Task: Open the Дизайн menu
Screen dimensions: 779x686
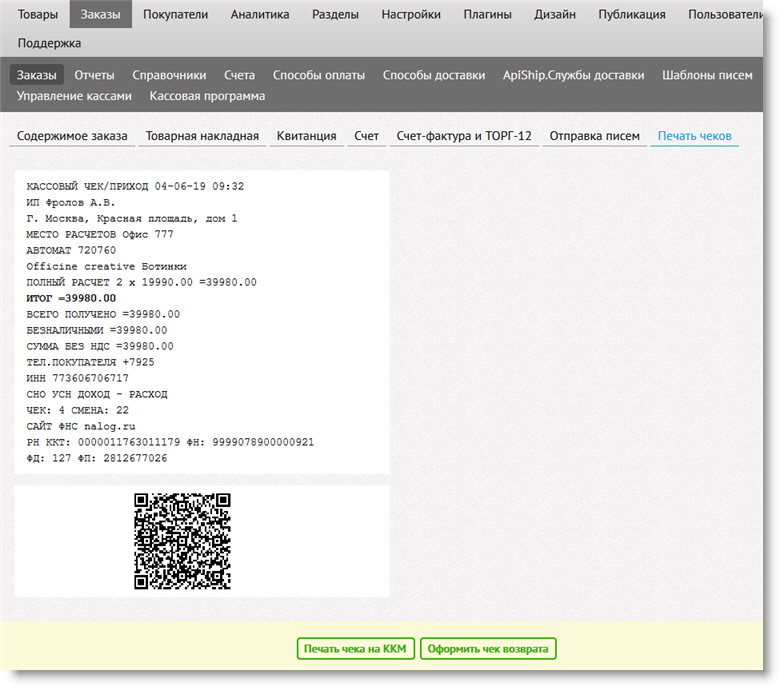Action: point(555,14)
